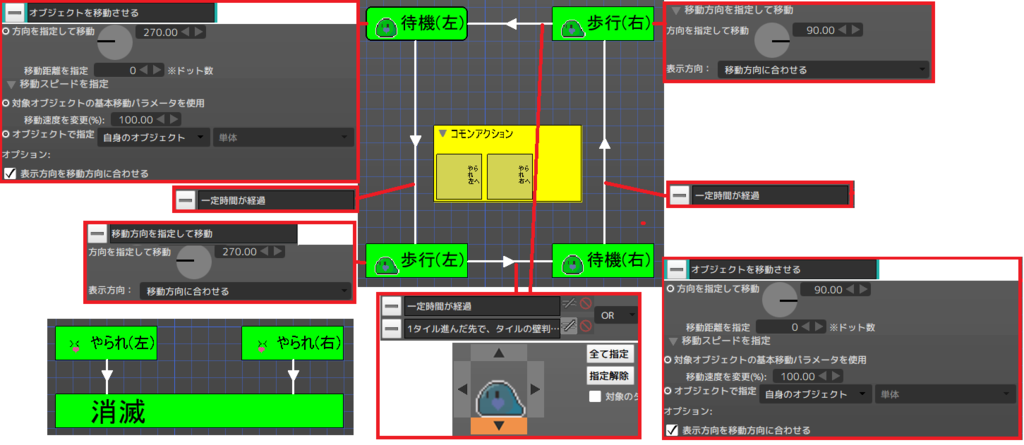Toggle the orange down arrow on the wall-detection pad
Screen dimensions: 1024x445
(499, 426)
